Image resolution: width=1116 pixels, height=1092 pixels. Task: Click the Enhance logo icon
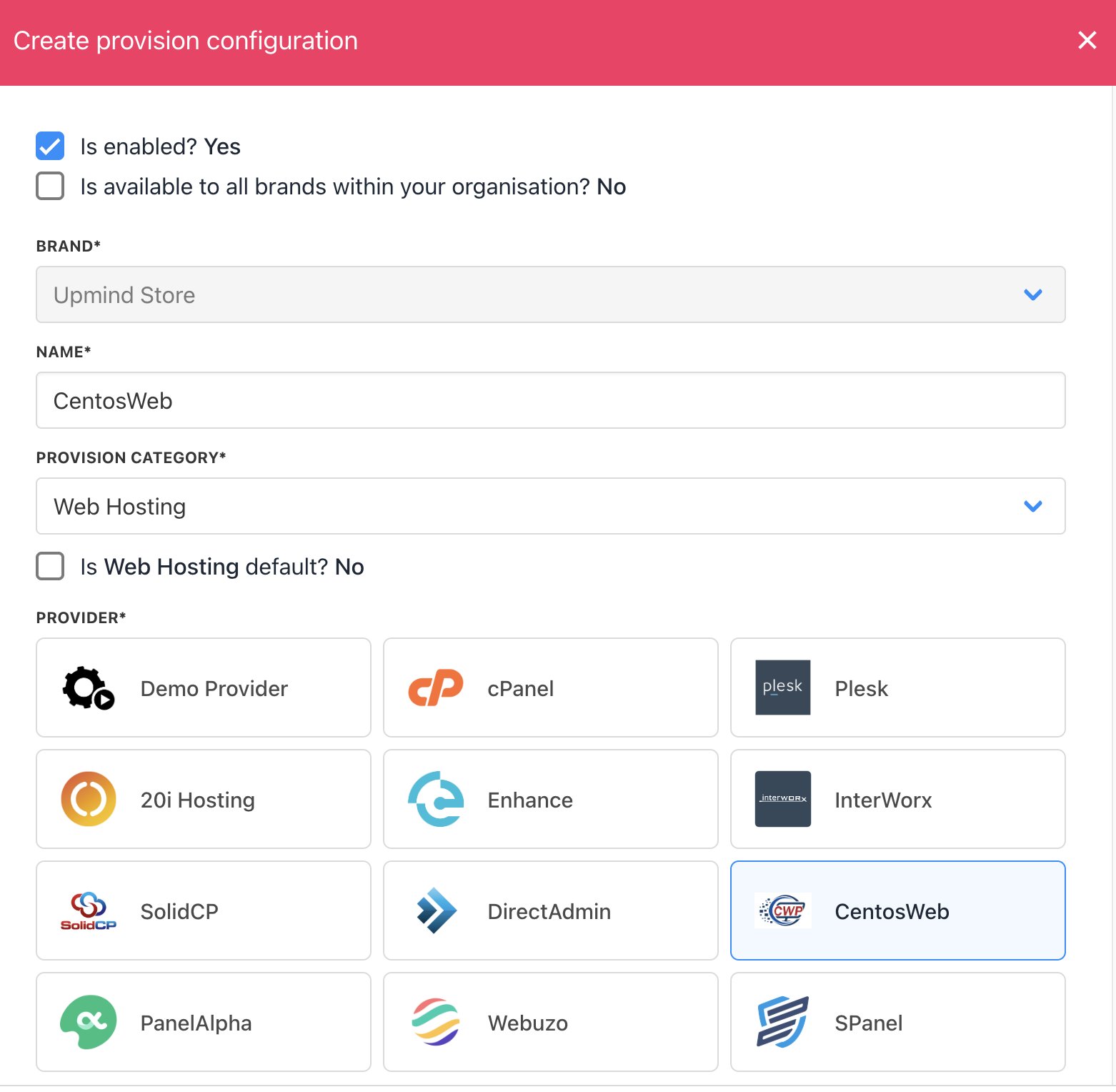click(x=436, y=799)
